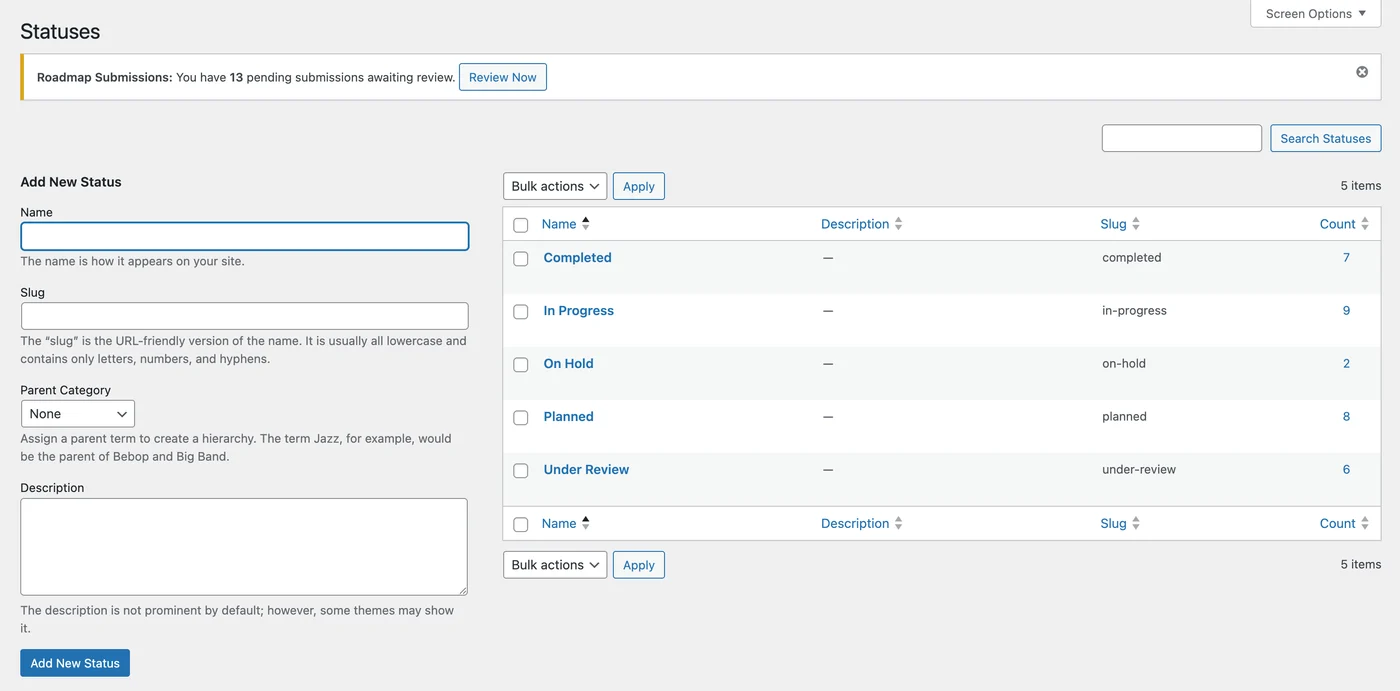Open the Planned status link
Screen dimensions: 1400x691
click(569, 416)
